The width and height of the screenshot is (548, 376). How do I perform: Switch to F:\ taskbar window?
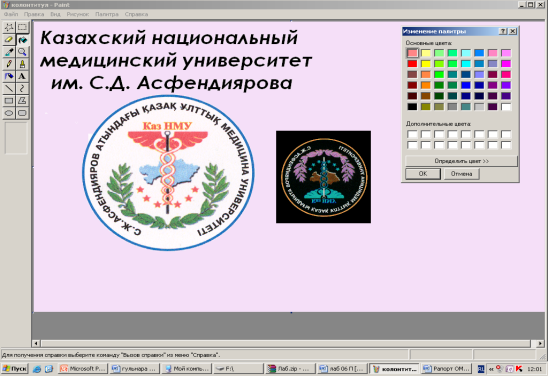tap(238, 369)
